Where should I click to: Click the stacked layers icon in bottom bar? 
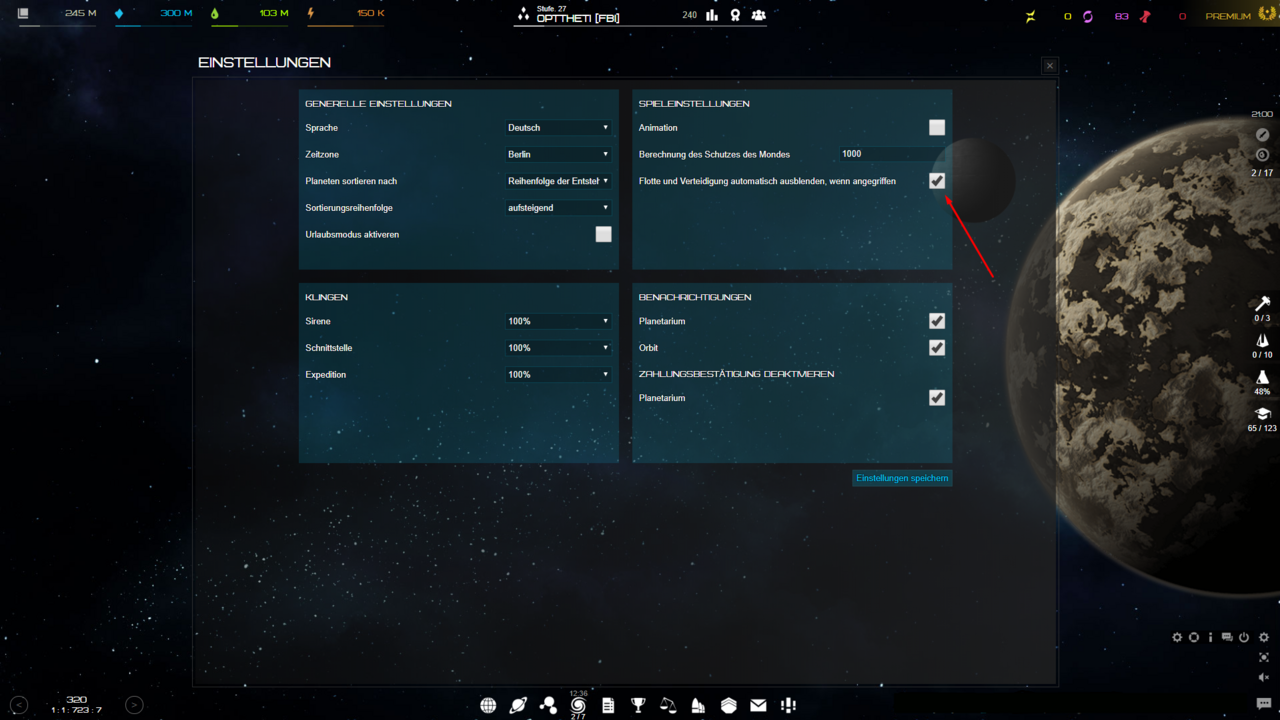tap(728, 705)
